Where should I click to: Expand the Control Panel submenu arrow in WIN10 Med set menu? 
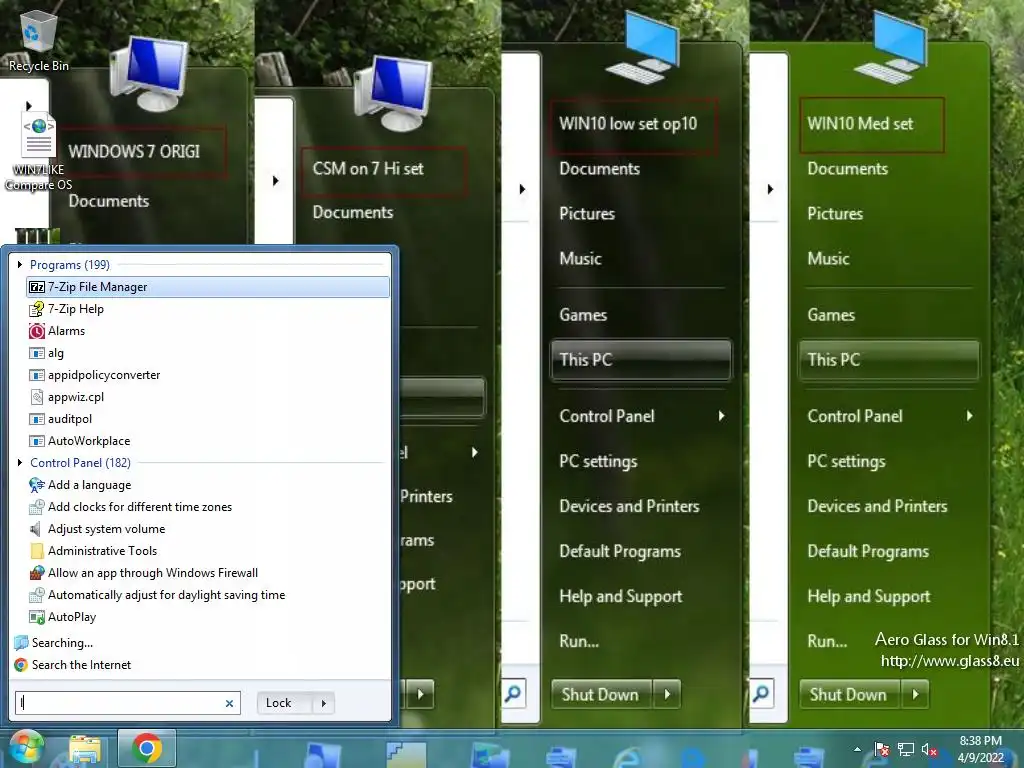969,416
